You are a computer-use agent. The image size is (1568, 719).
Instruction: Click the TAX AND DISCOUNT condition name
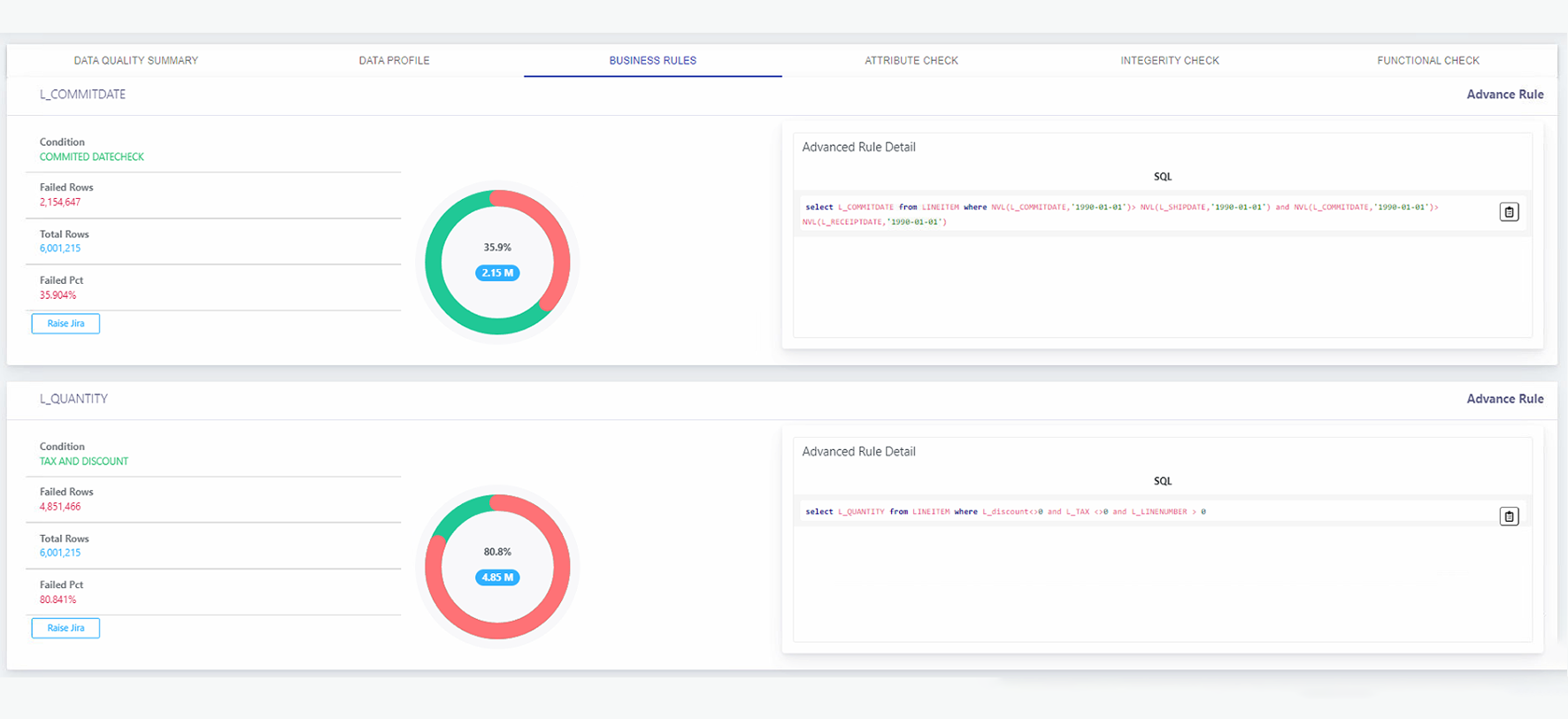click(x=84, y=462)
